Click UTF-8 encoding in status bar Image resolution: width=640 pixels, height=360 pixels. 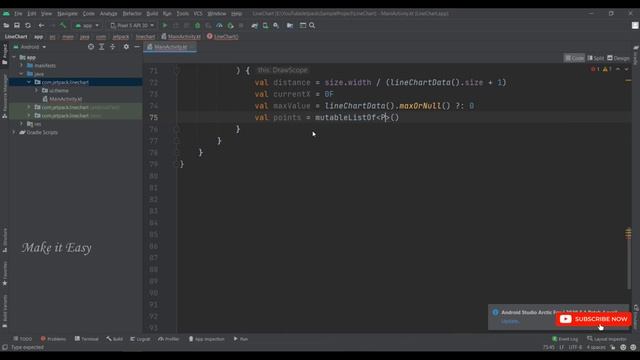click(575, 347)
